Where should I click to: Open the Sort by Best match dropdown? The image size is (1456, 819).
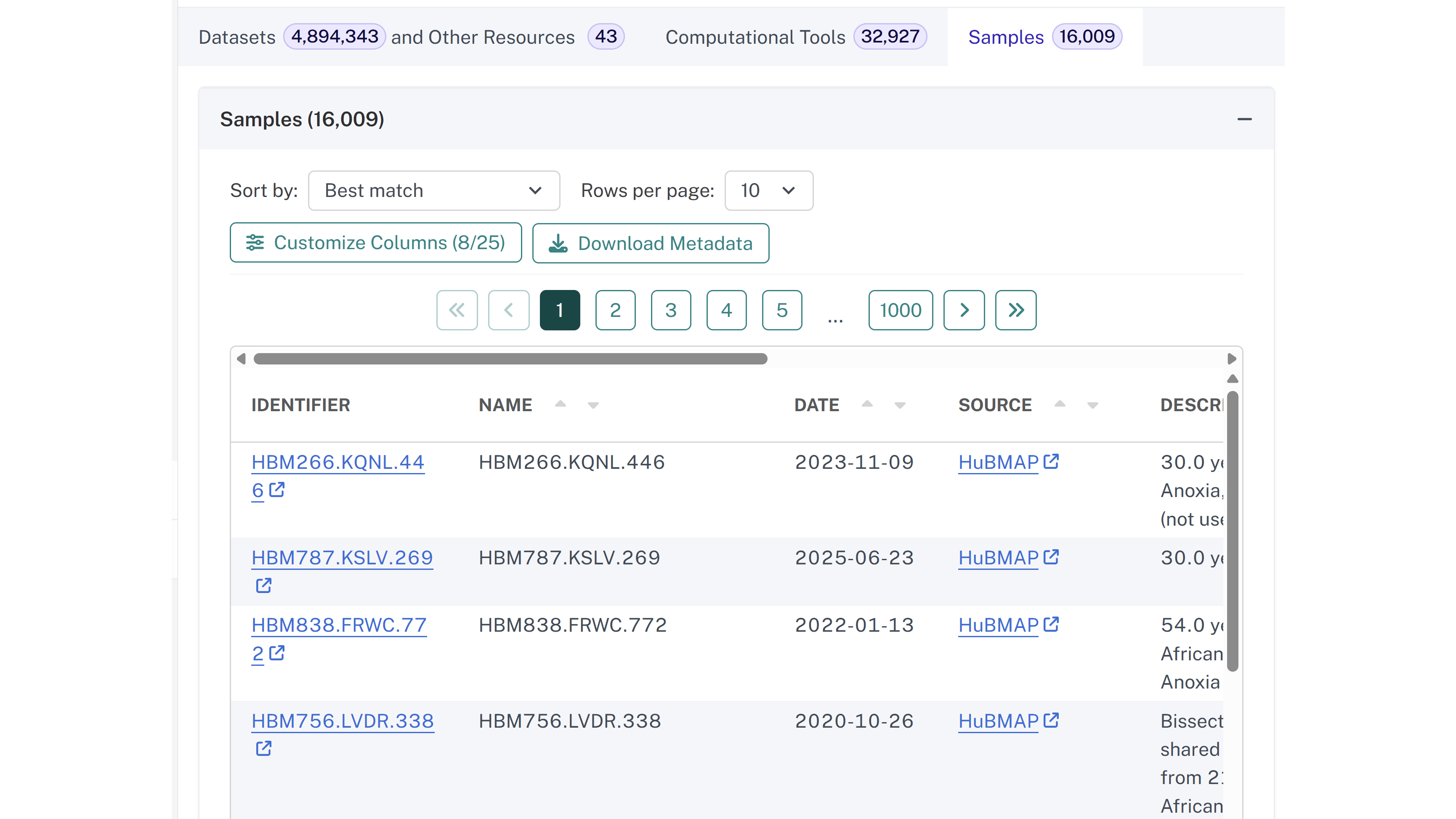coord(433,191)
